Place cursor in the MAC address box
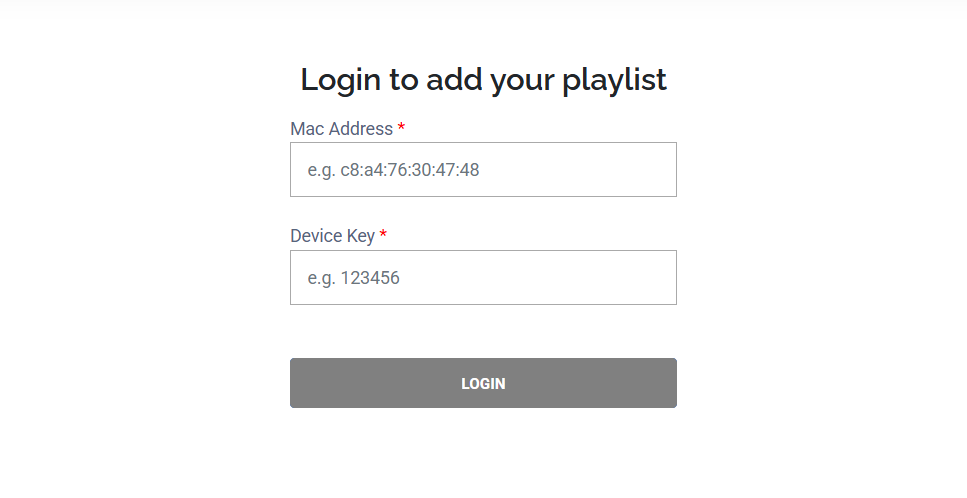967x498 pixels. point(483,170)
